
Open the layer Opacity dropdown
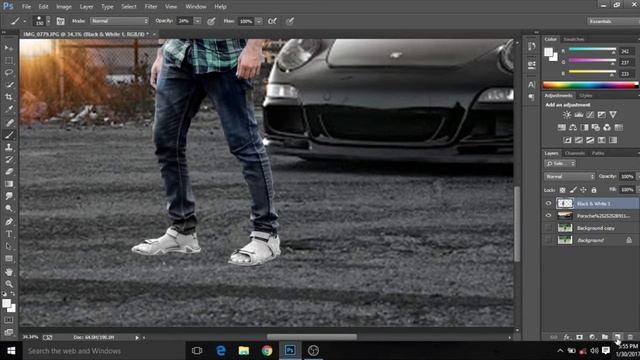click(x=638, y=176)
